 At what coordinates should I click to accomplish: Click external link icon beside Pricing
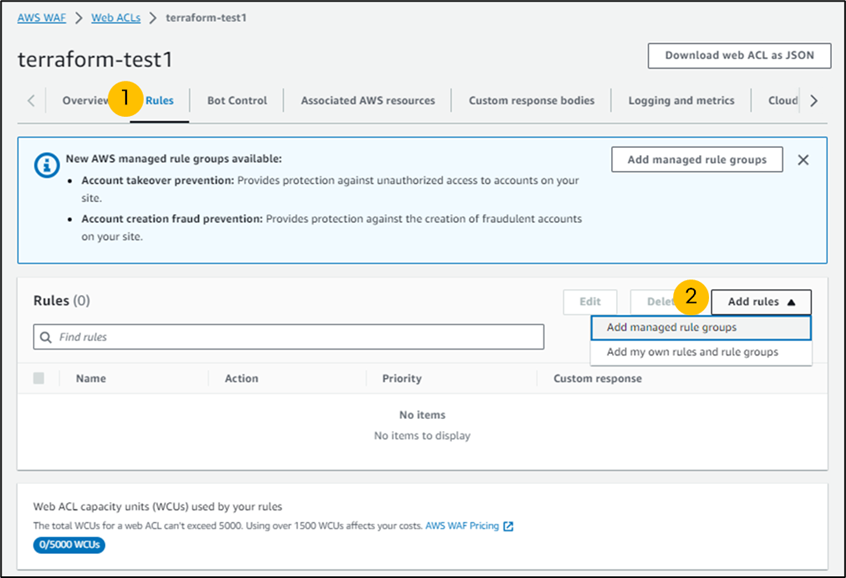click(508, 526)
